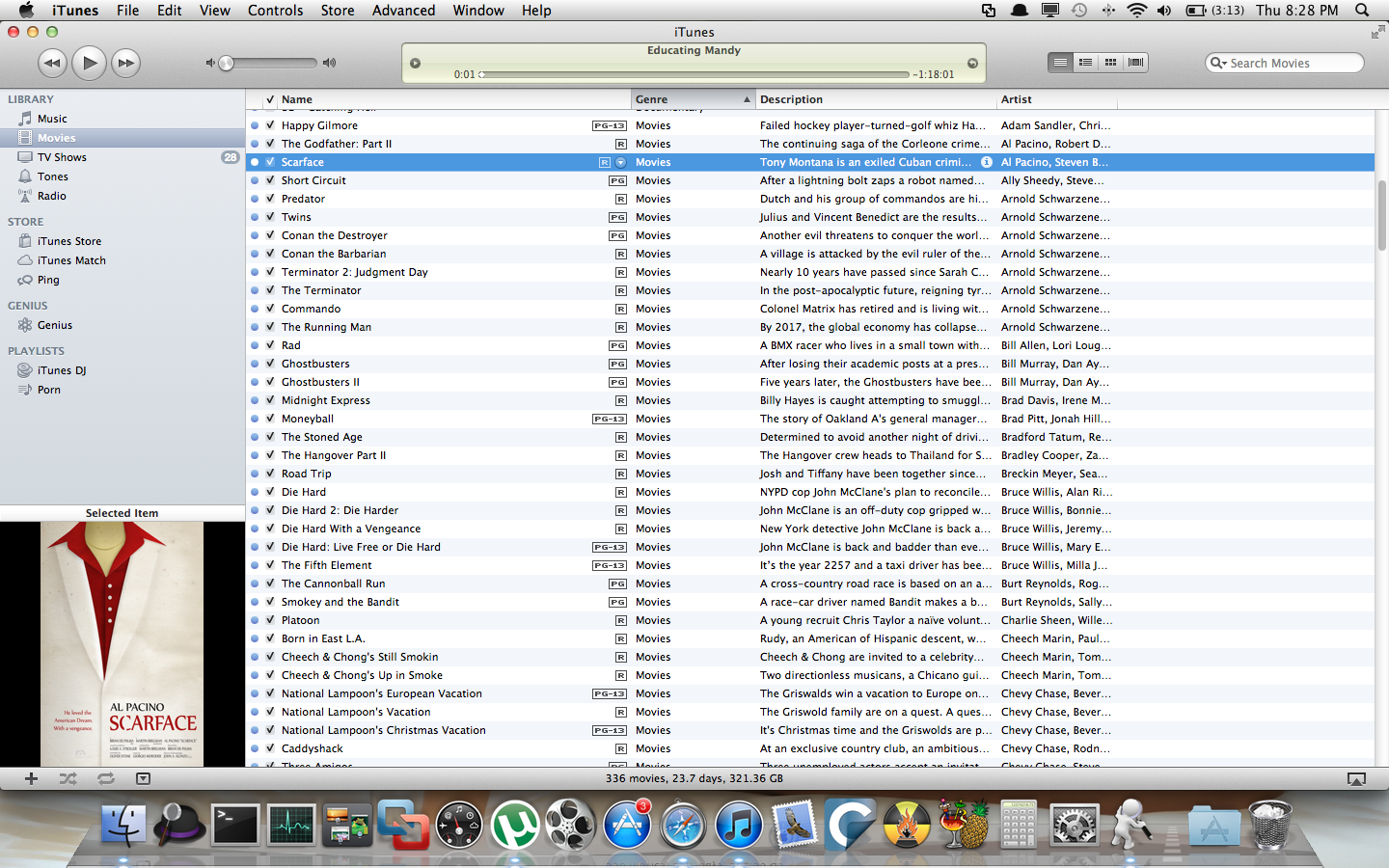The image size is (1389, 868).
Task: Uncheck the Predator movie checkbox
Action: (x=270, y=199)
